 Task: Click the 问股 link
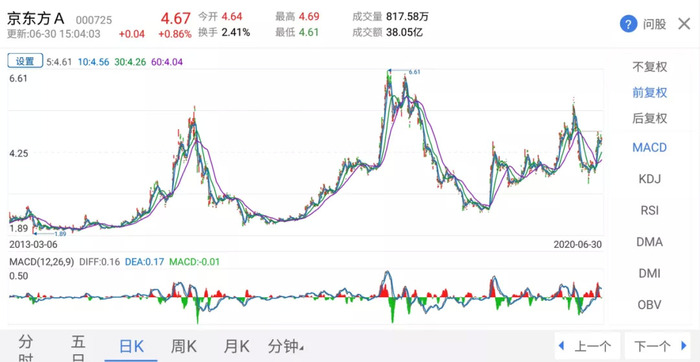click(654, 24)
